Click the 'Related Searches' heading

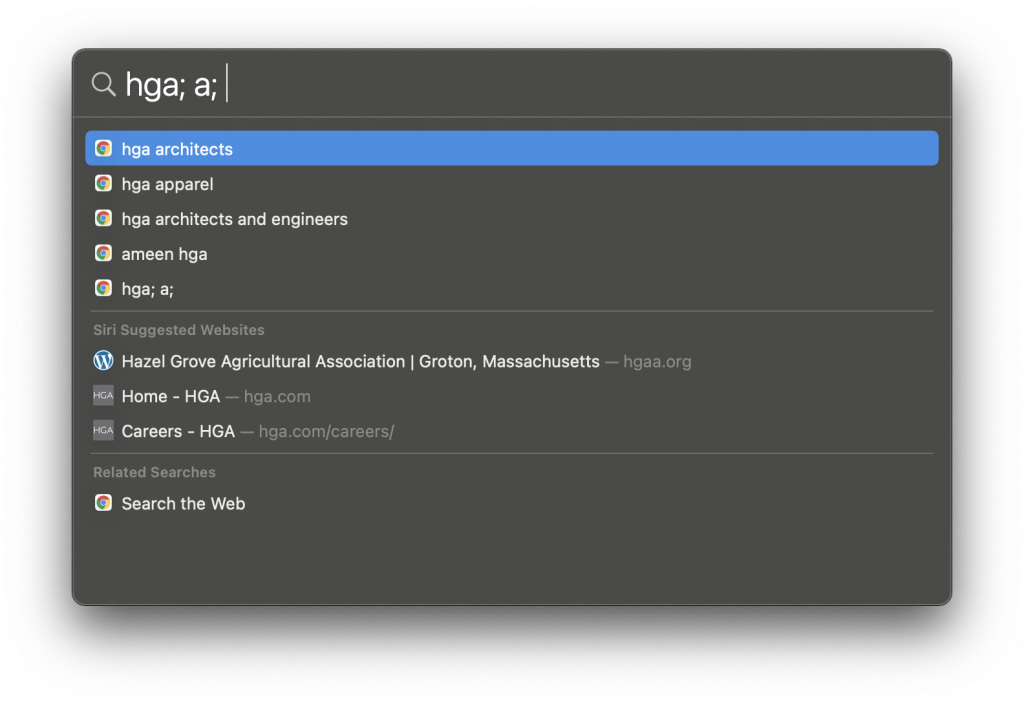154,472
